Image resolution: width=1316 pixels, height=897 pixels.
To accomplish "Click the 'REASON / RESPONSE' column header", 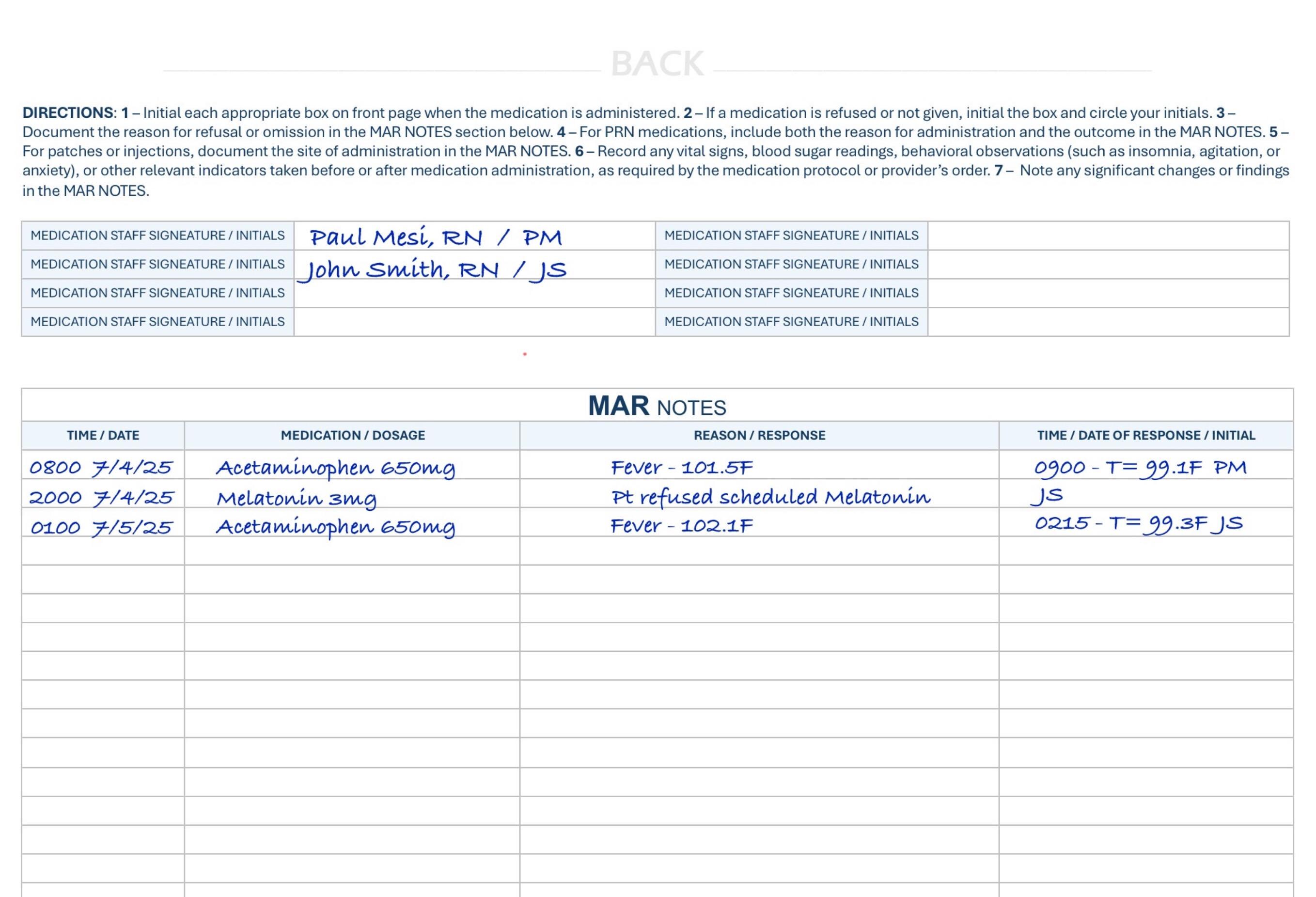I will pyautogui.click(x=759, y=436).
